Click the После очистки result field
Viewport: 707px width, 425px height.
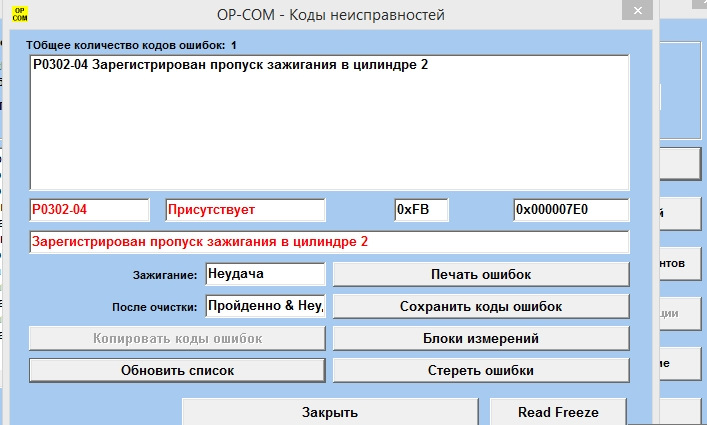[265, 306]
